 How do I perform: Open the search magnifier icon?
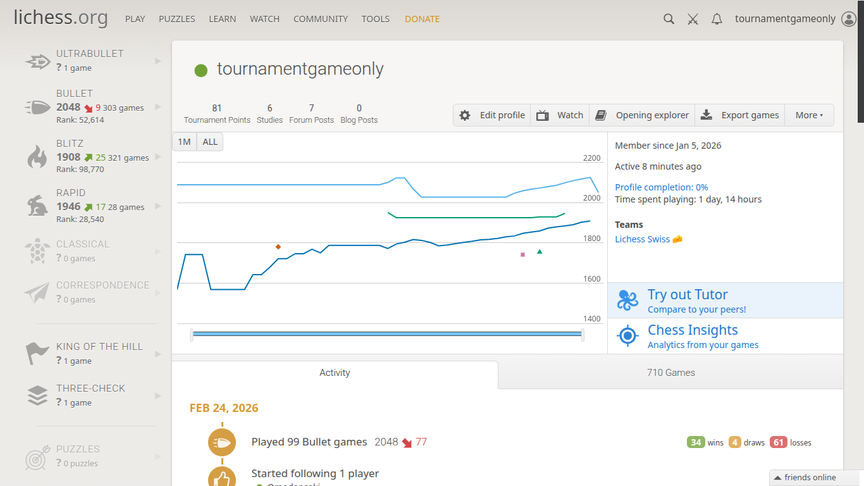(669, 19)
